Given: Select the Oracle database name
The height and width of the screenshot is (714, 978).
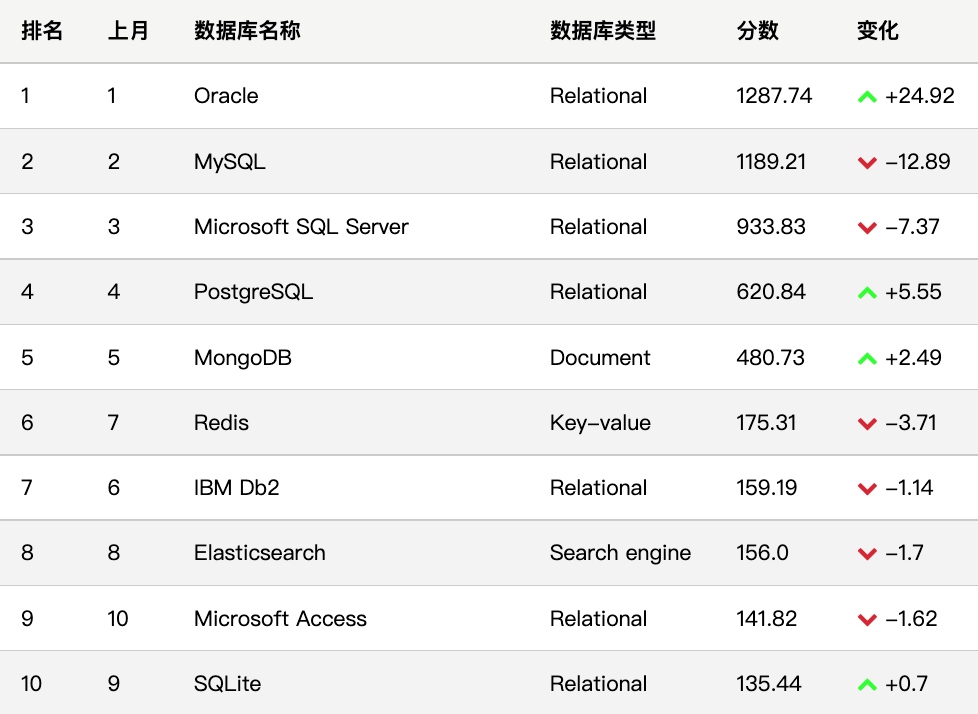Looking at the screenshot, I should click(226, 95).
